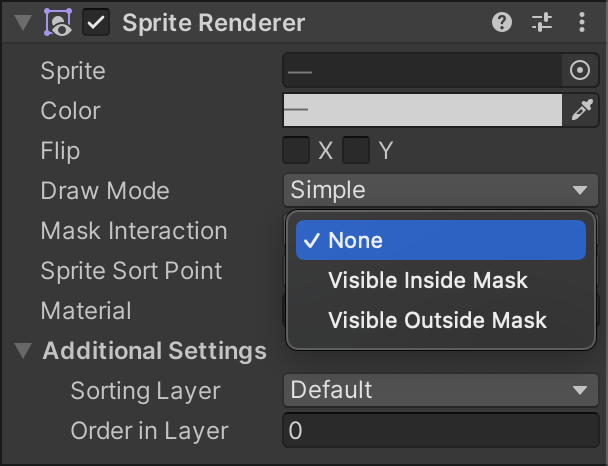Click the Order in Layer input field
The height and width of the screenshot is (466, 608).
[440, 430]
